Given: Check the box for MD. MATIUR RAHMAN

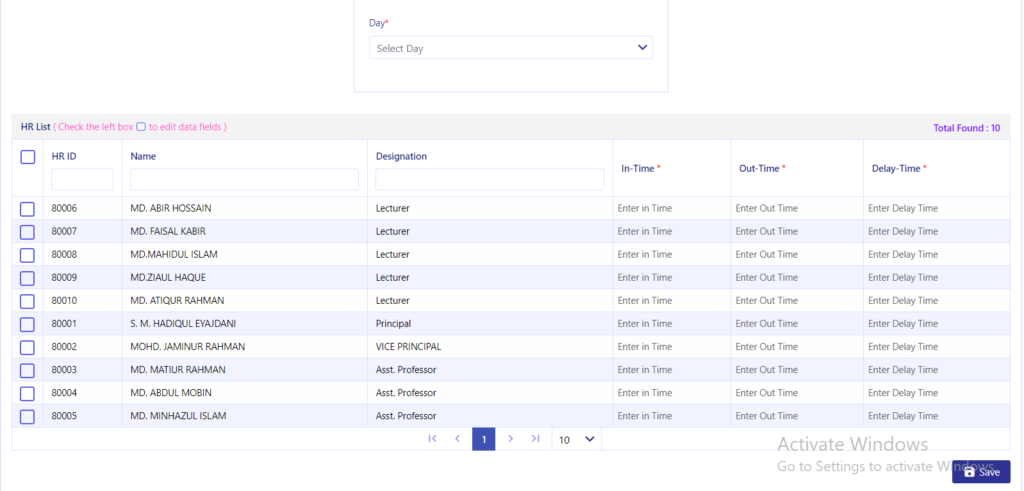Looking at the screenshot, I should point(27,370).
